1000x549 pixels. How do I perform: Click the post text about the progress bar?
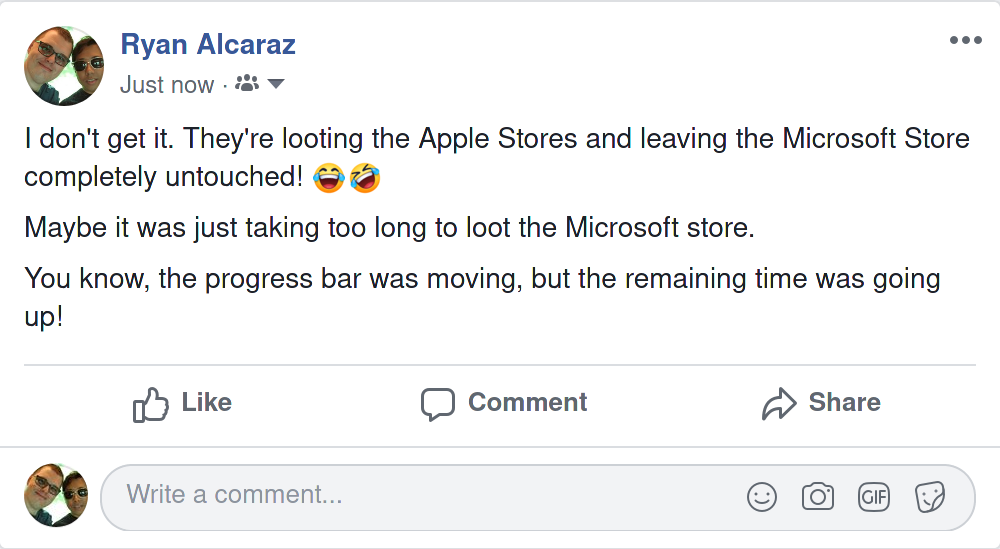click(480, 280)
